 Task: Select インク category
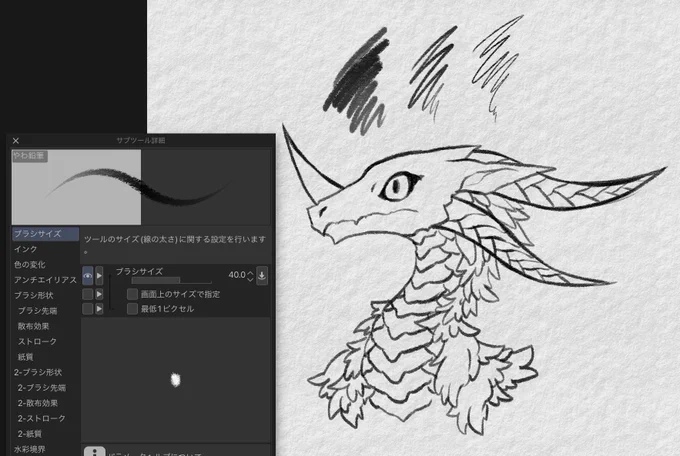45,249
